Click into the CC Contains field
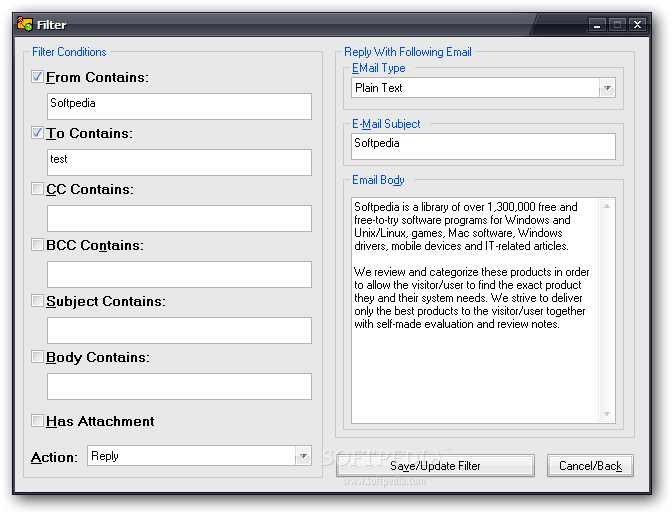 point(179,219)
